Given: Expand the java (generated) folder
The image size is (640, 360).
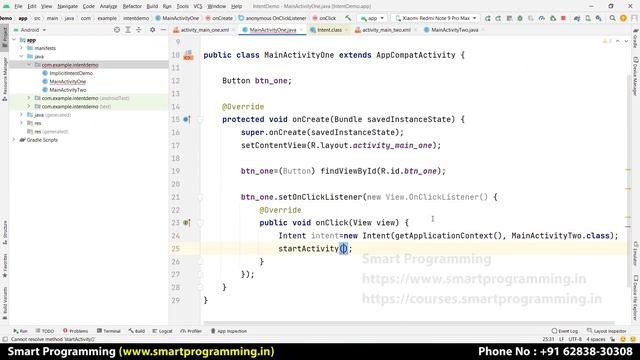Looking at the screenshot, I should (x=22, y=115).
